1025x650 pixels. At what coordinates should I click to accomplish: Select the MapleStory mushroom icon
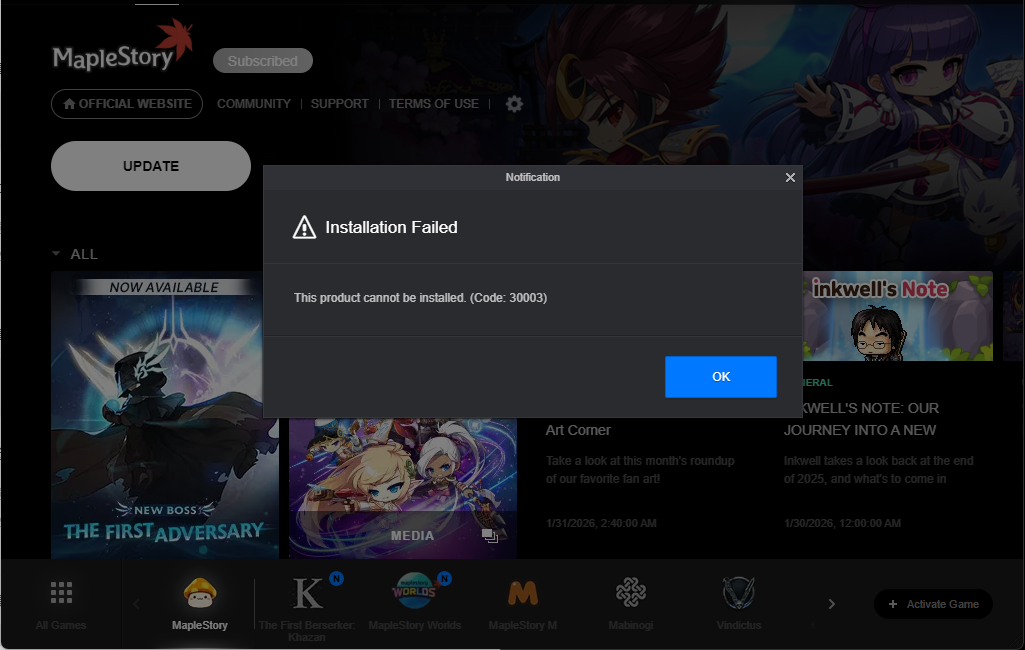[x=200, y=594]
